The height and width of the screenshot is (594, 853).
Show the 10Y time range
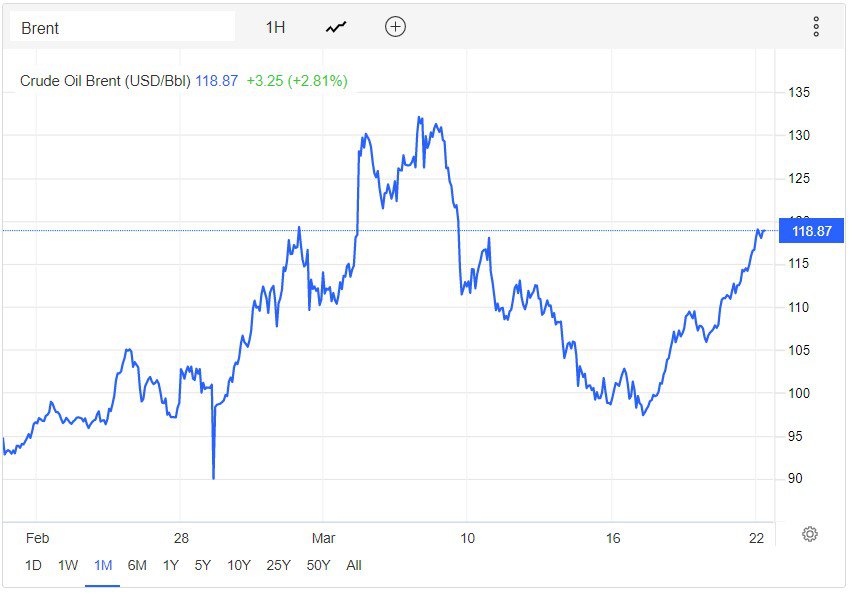pos(239,565)
